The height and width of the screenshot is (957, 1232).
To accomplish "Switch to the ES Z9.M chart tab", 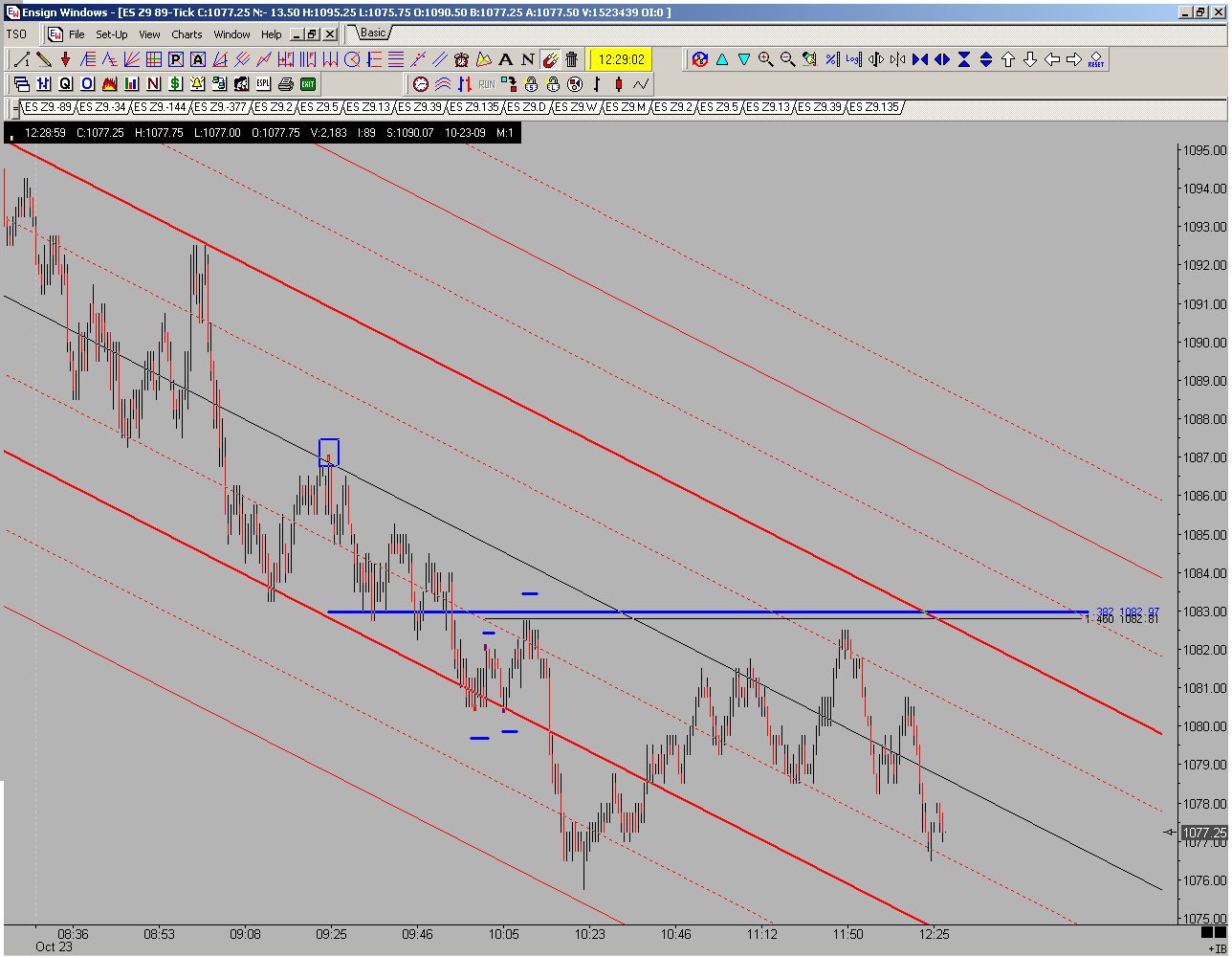I will coord(626,107).
